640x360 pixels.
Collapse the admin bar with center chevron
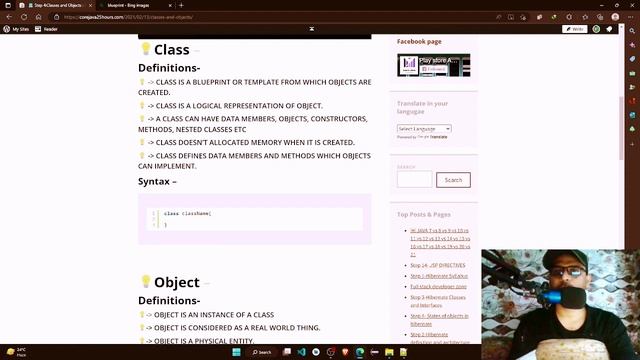(312, 29)
